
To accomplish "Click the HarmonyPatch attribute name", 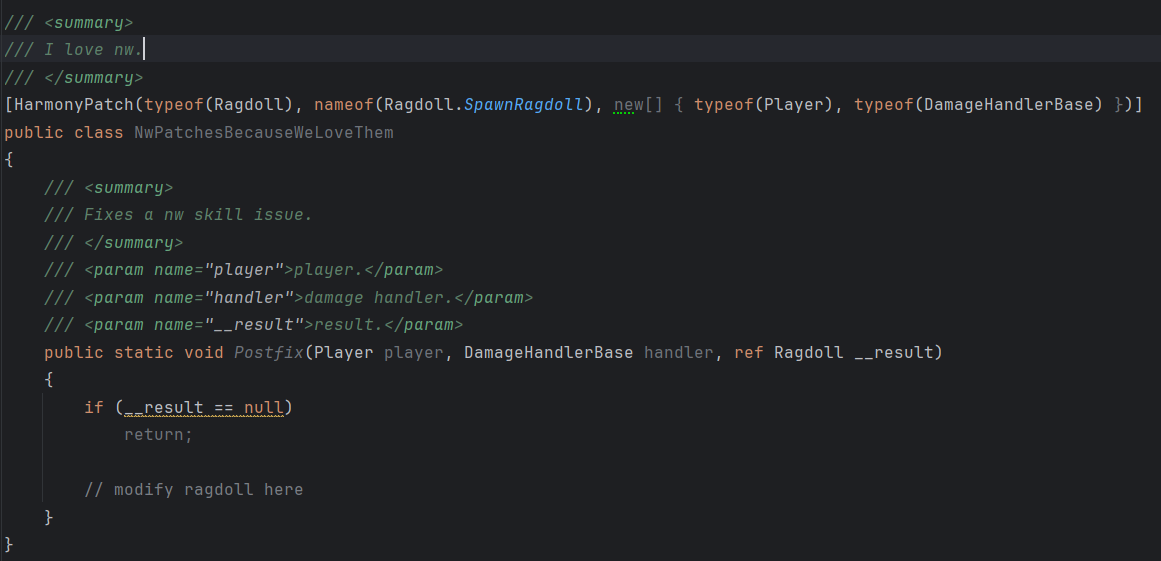I will (x=74, y=105).
